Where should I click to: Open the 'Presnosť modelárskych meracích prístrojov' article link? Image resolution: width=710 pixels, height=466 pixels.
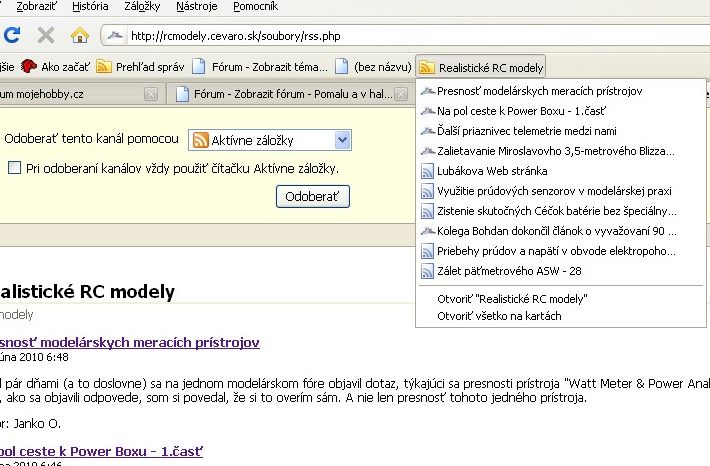[x=130, y=342]
